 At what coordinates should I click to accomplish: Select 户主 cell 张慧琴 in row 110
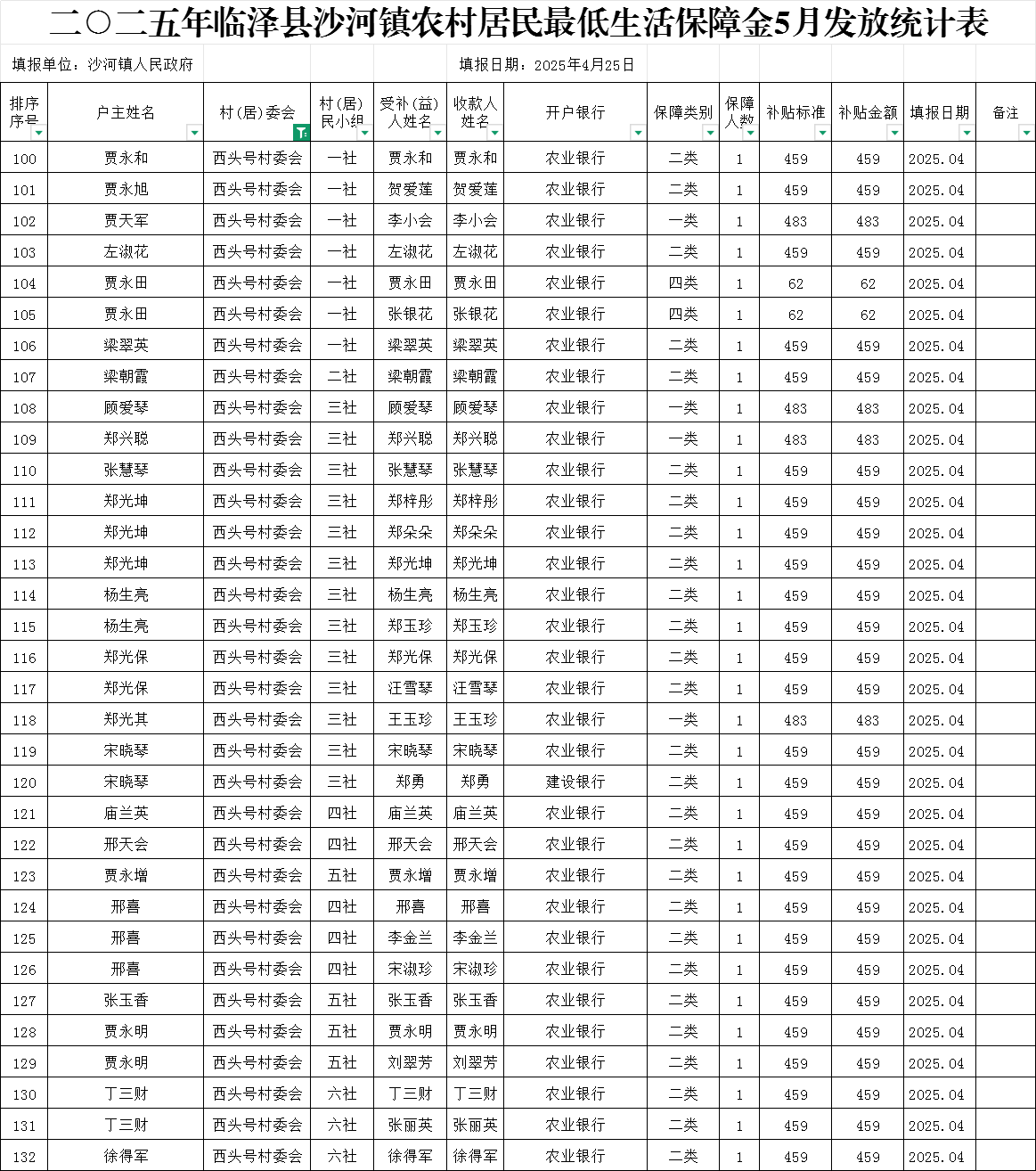(x=126, y=471)
